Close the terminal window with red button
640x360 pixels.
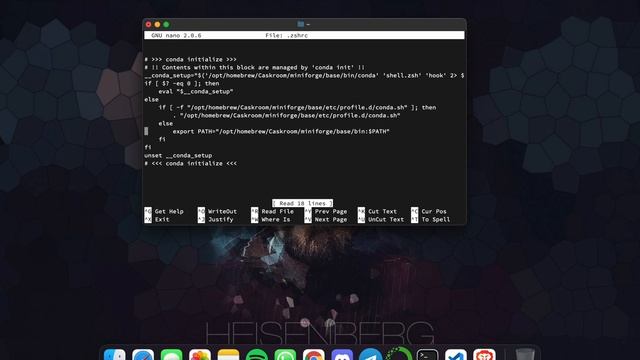[149, 24]
